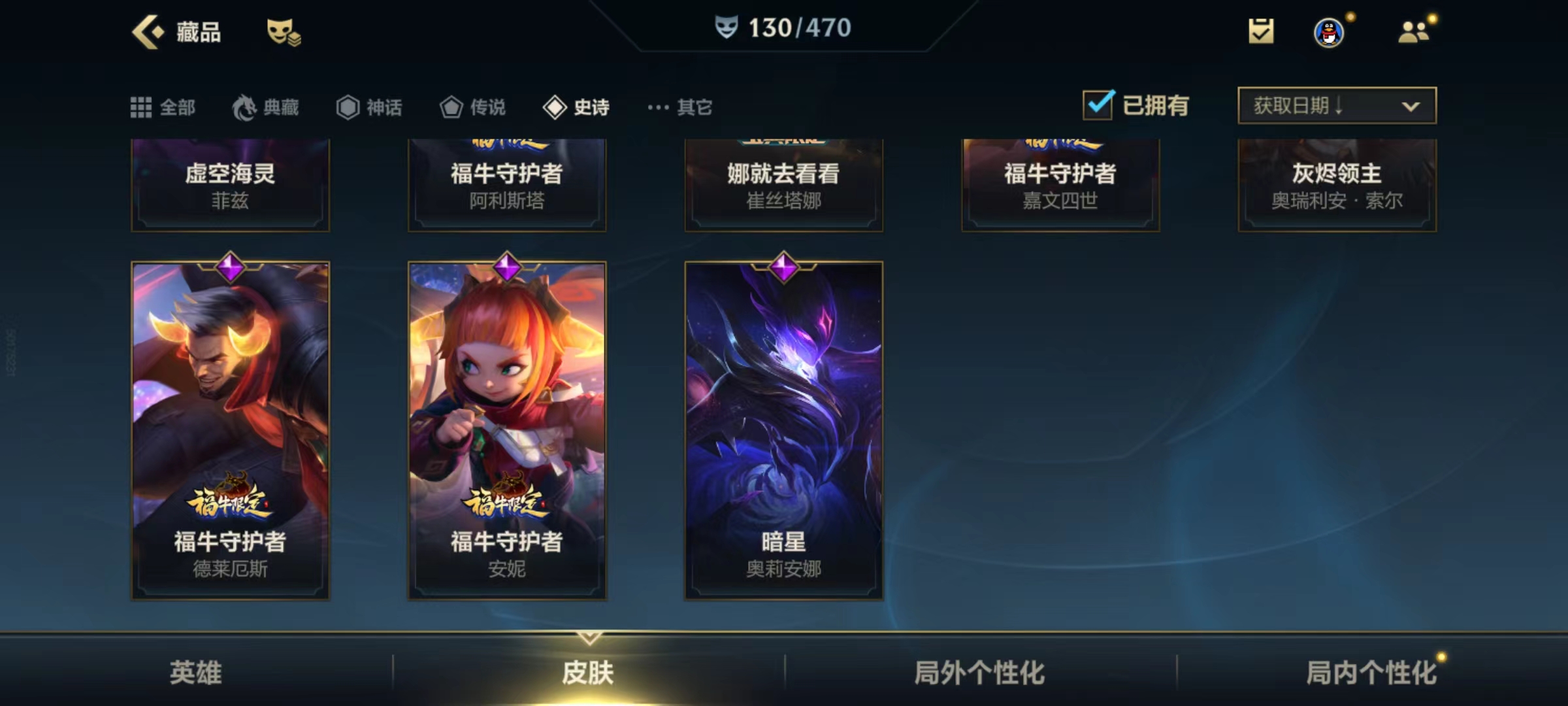This screenshot has height=706, width=1568.
Task: Tap the QQ penguin avatar icon
Action: (1329, 32)
